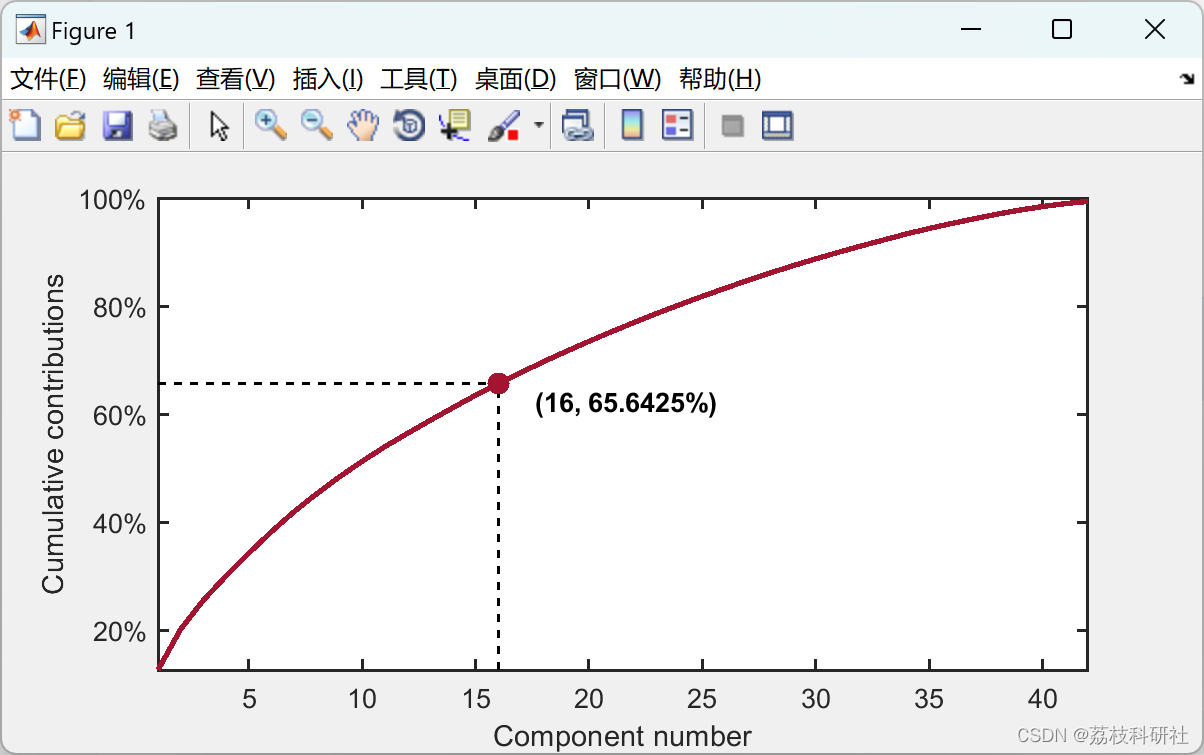This screenshot has width=1204, height=755.
Task: Close the Figure 1 window
Action: [1154, 30]
